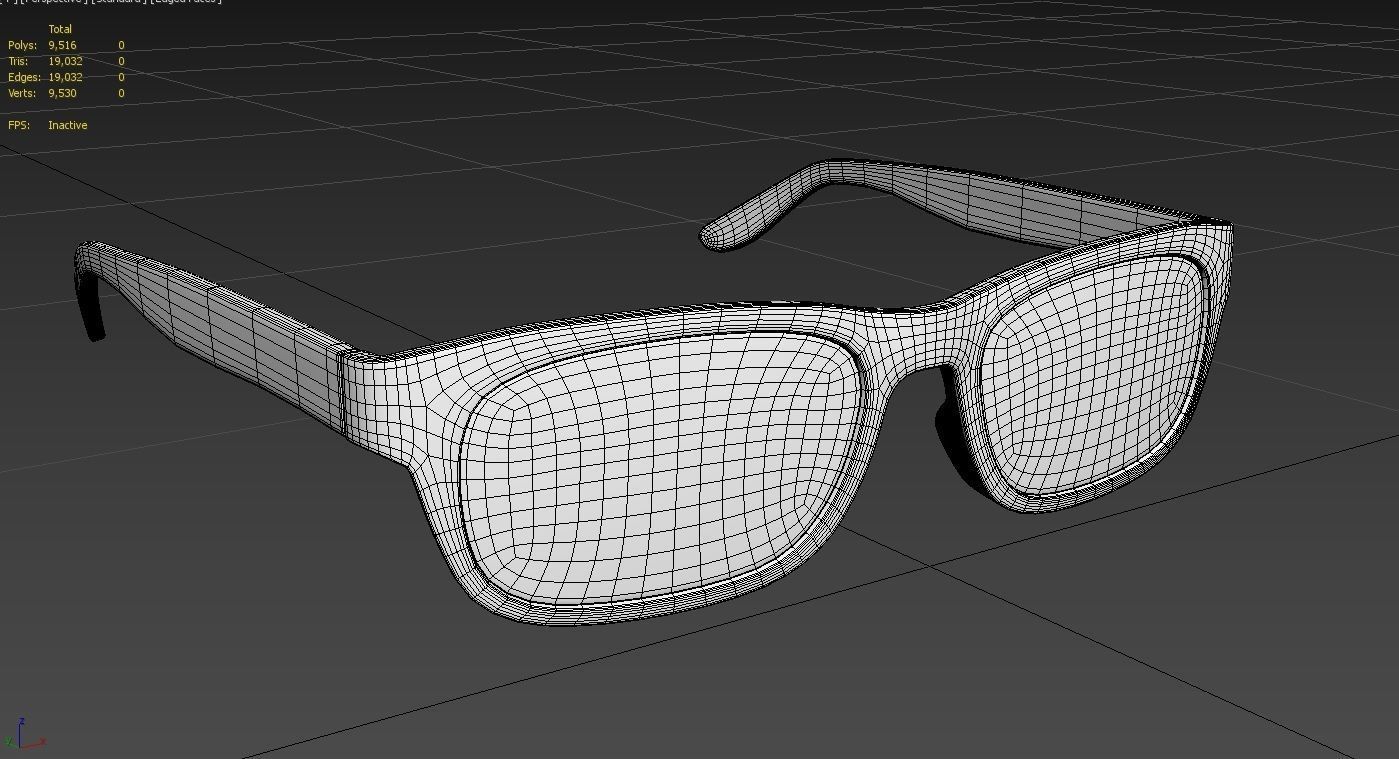Select the 'Total' statistics column header
Screen dimensions: 1399x759
pos(60,29)
